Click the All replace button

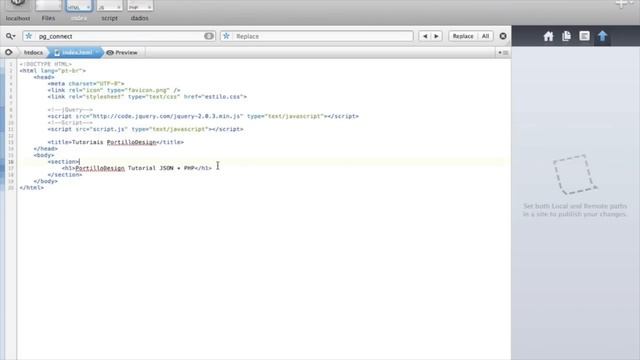click(485, 36)
